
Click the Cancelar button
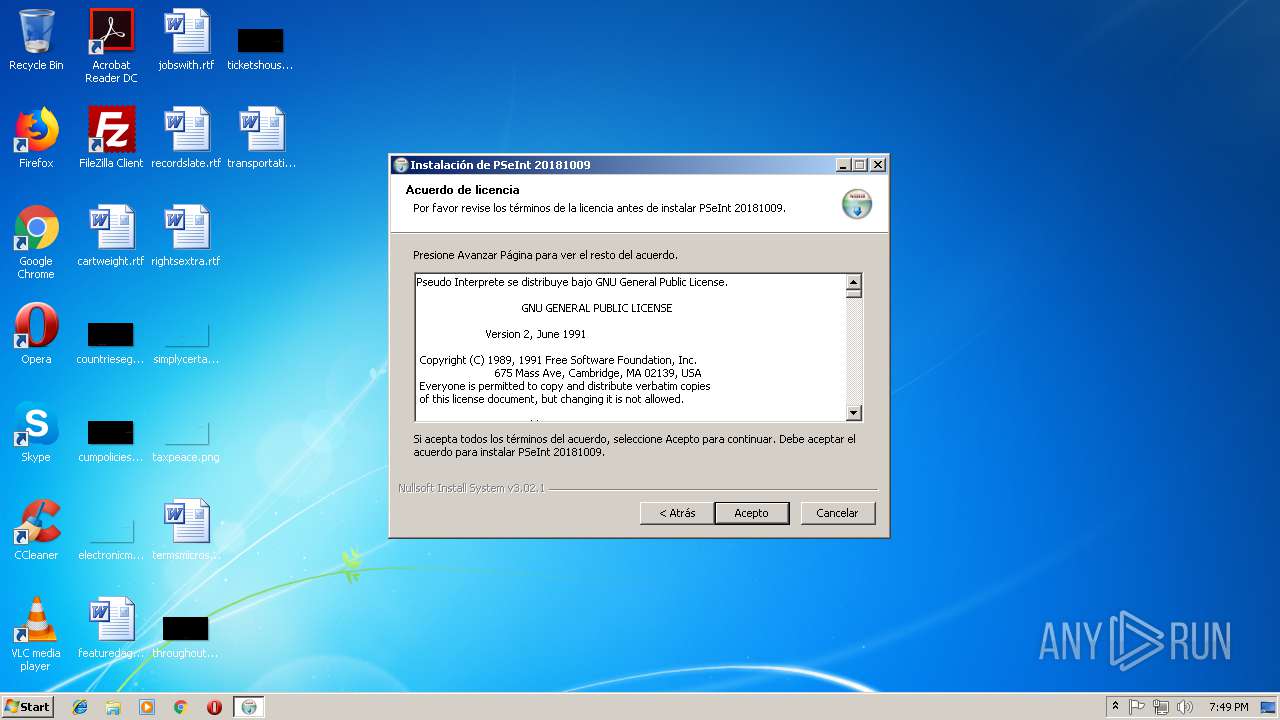point(837,513)
